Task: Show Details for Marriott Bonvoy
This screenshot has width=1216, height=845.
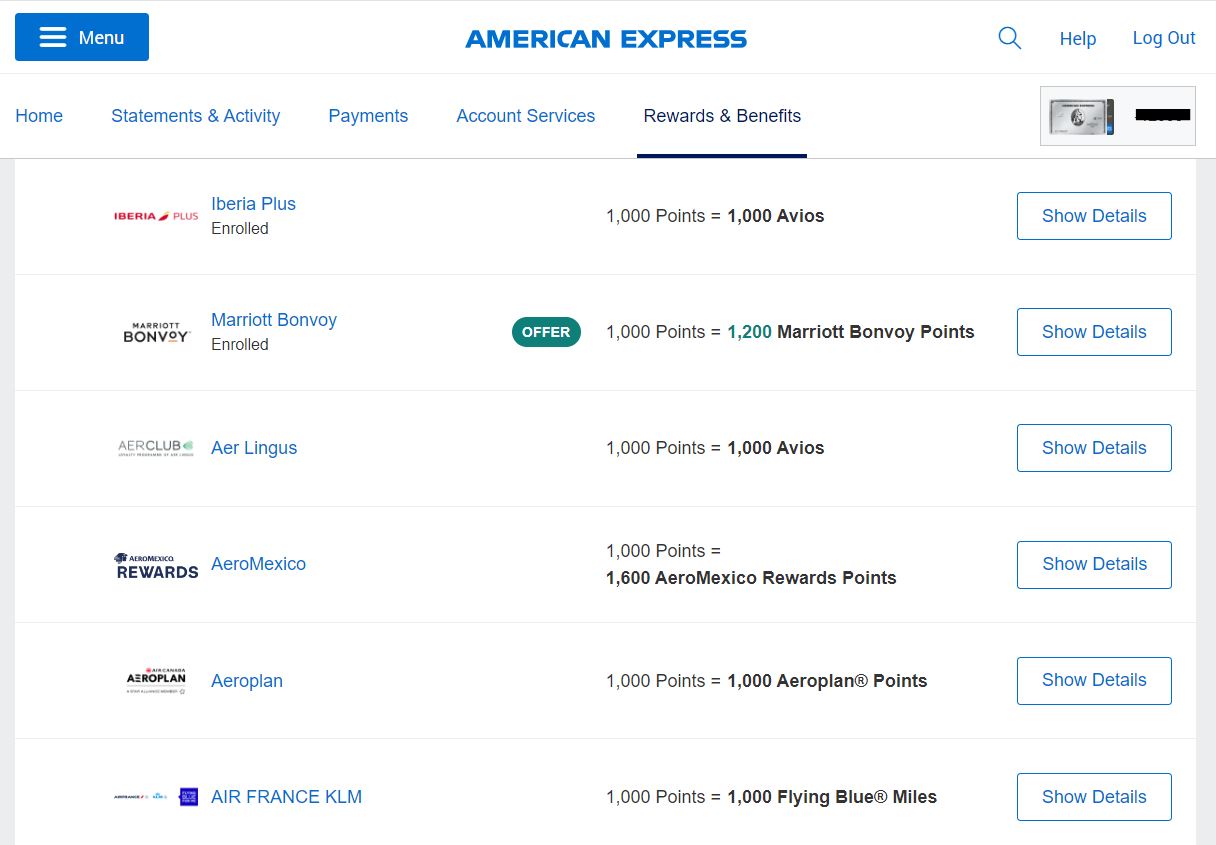Action: pyautogui.click(x=1094, y=332)
